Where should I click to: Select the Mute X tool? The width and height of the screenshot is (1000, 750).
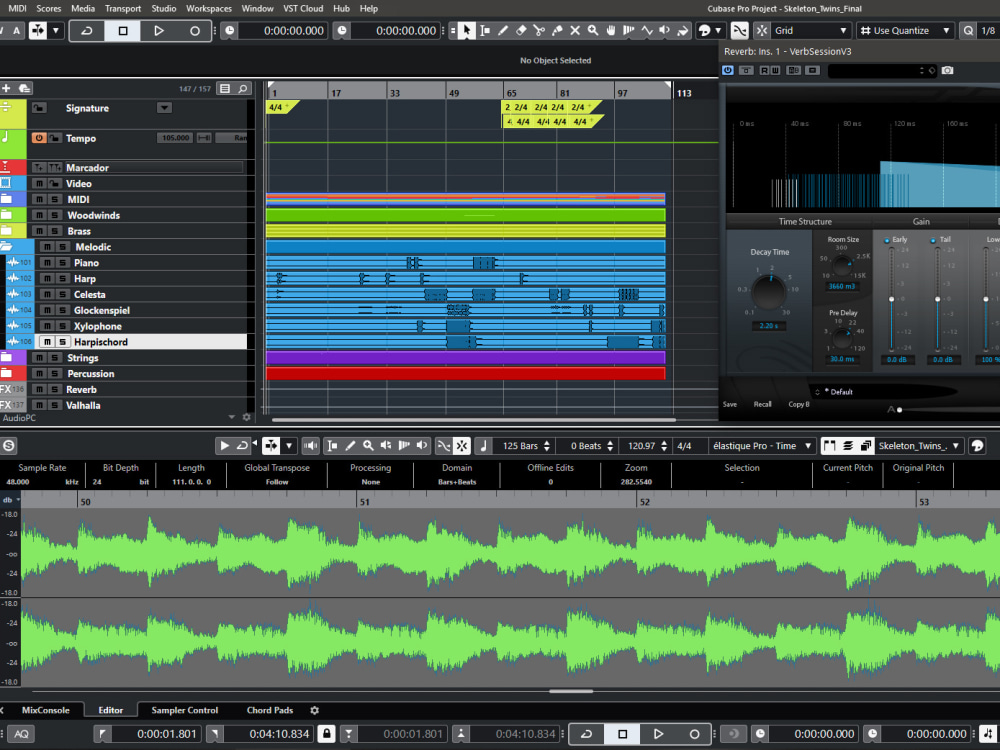(575, 31)
